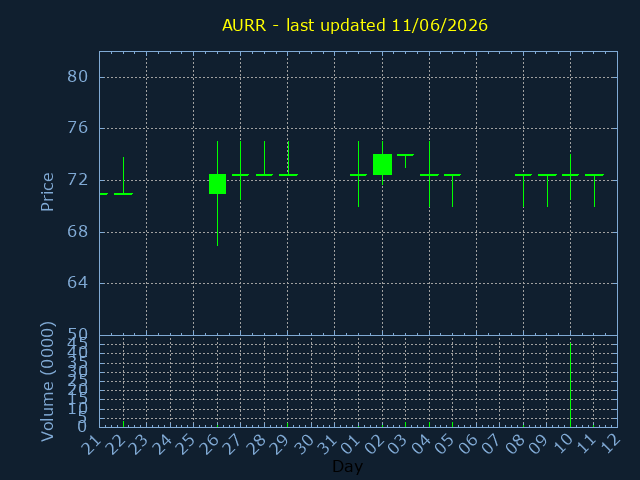
Task: Click the day 27 price candlestick
Action: point(240,171)
